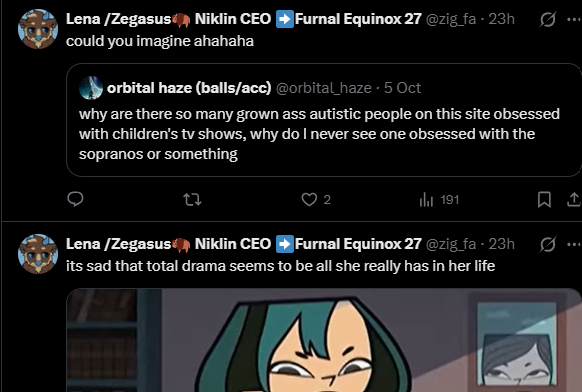The height and width of the screenshot is (392, 582).
Task: Open view analytics showing 191 views
Action: (439, 200)
